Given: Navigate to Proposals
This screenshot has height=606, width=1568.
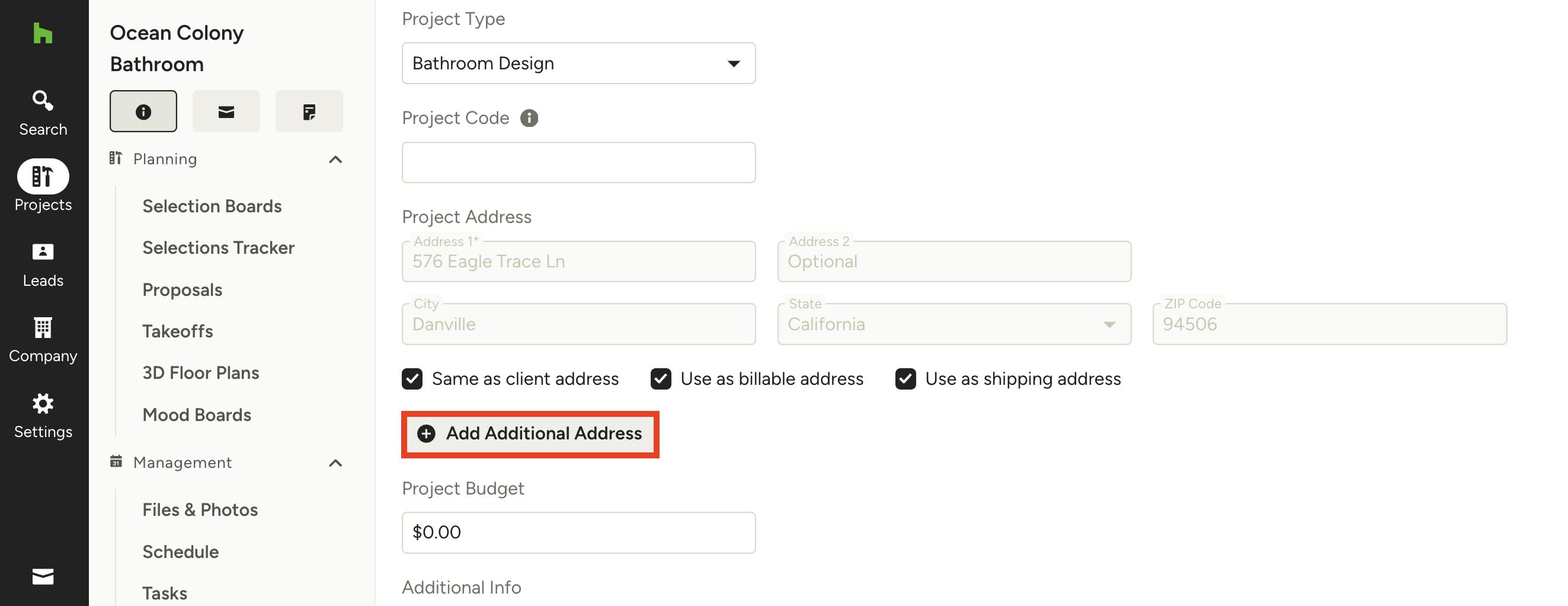Looking at the screenshot, I should [x=182, y=290].
